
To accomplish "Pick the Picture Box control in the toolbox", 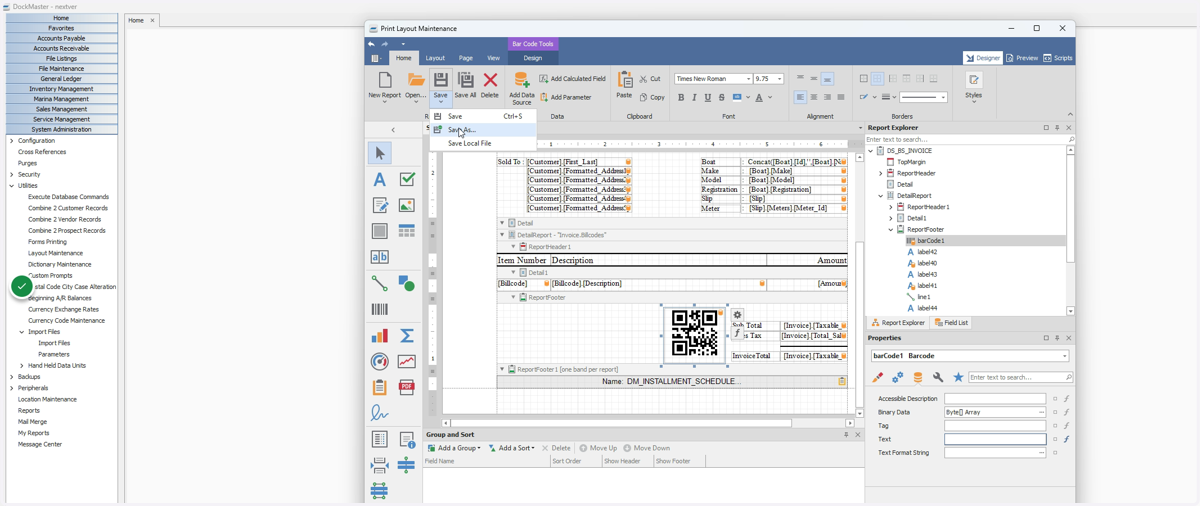I will (x=407, y=205).
